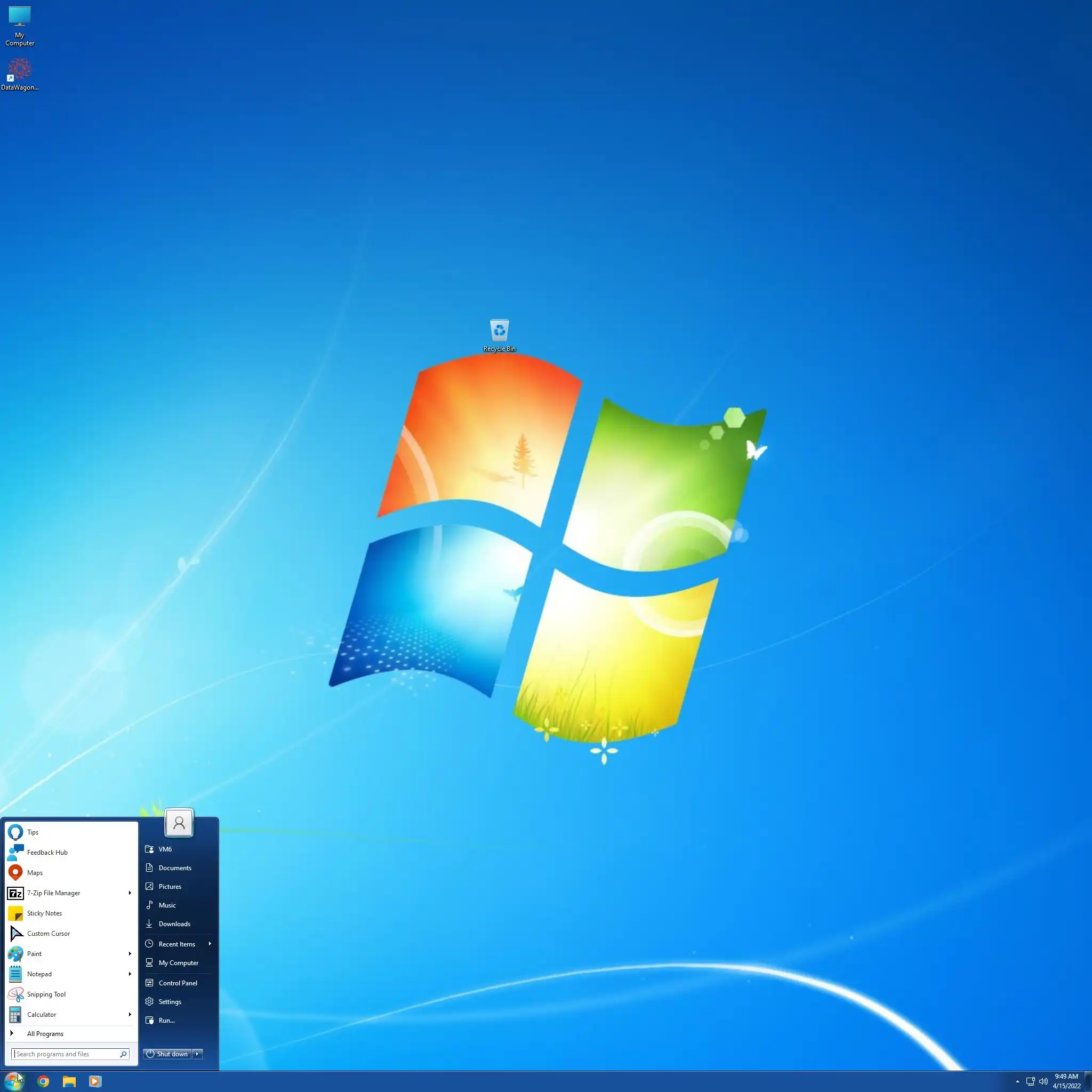Expand the Recent Items submenu arrow
The width and height of the screenshot is (1092, 1092).
coord(210,944)
